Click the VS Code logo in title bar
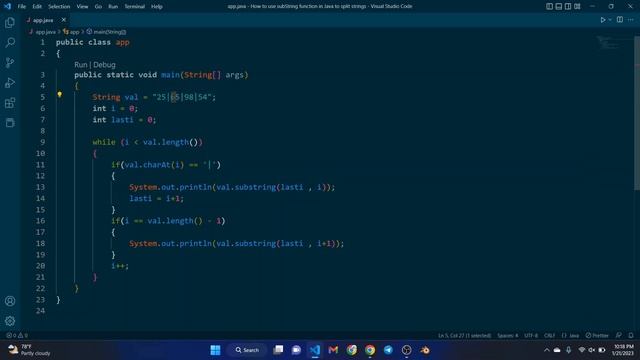Image resolution: width=640 pixels, height=360 pixels. click(7, 6)
